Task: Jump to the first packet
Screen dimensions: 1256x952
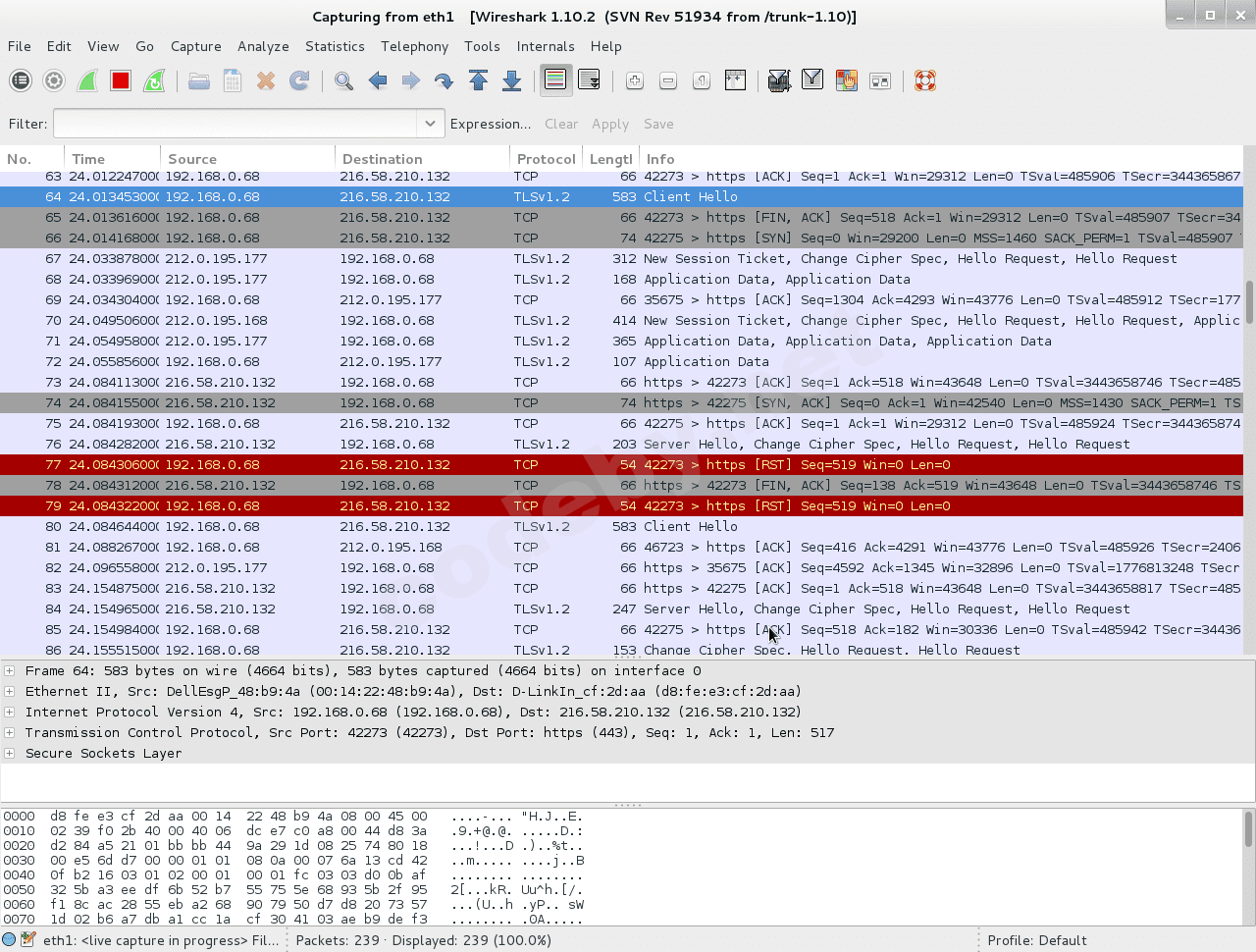Action: click(478, 80)
